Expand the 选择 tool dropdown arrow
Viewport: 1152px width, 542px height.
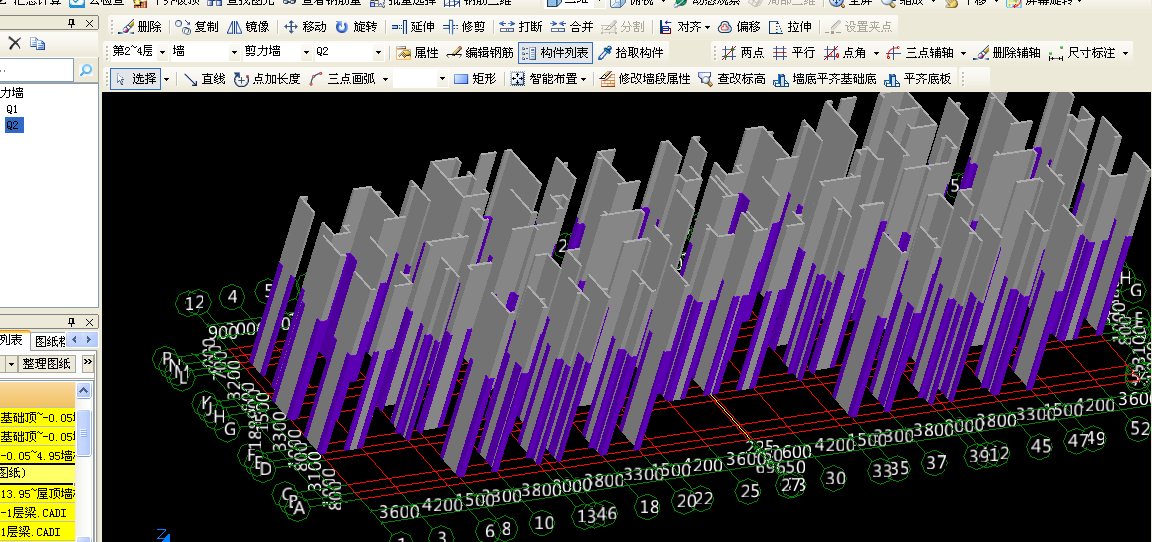click(x=167, y=79)
